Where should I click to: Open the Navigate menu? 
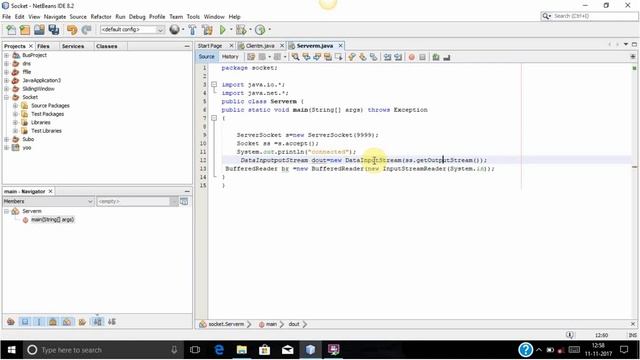click(55, 17)
